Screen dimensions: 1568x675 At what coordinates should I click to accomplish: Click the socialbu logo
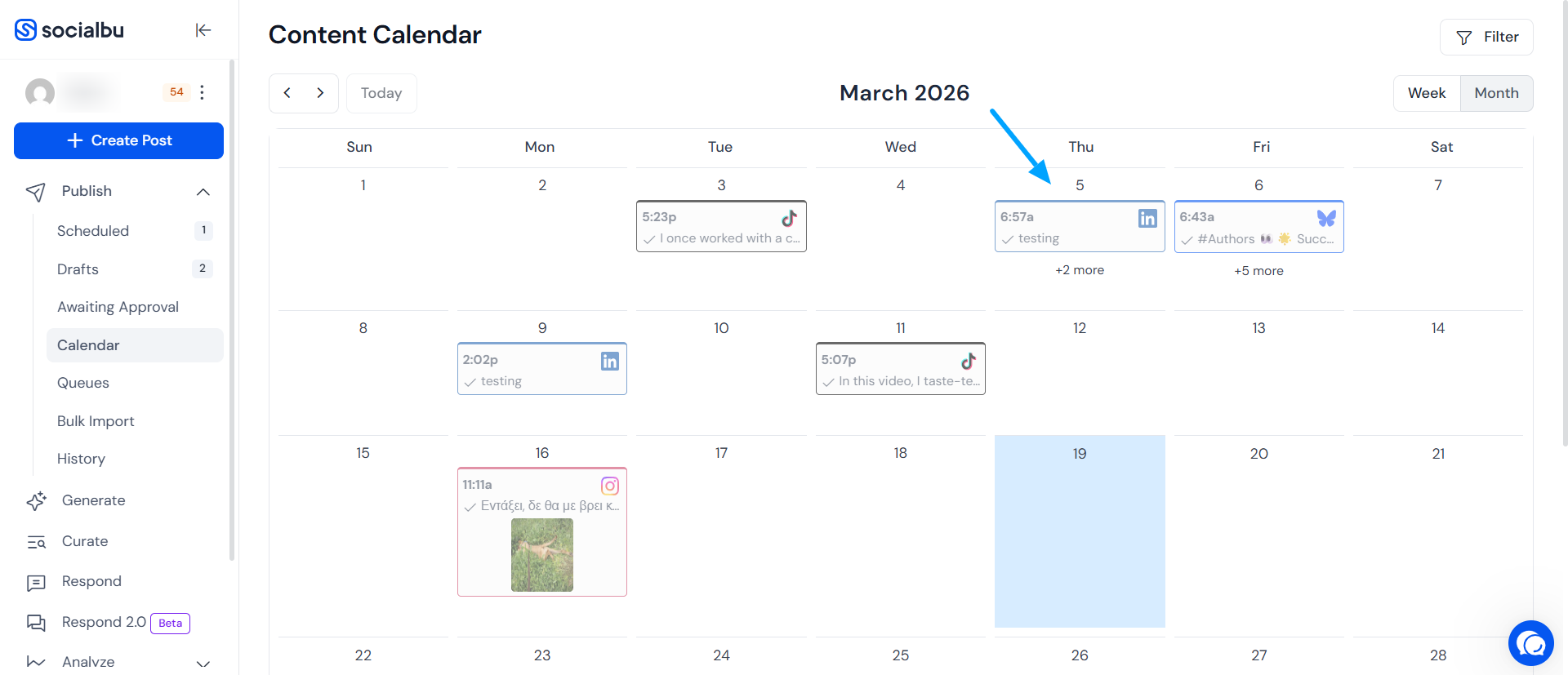click(70, 30)
